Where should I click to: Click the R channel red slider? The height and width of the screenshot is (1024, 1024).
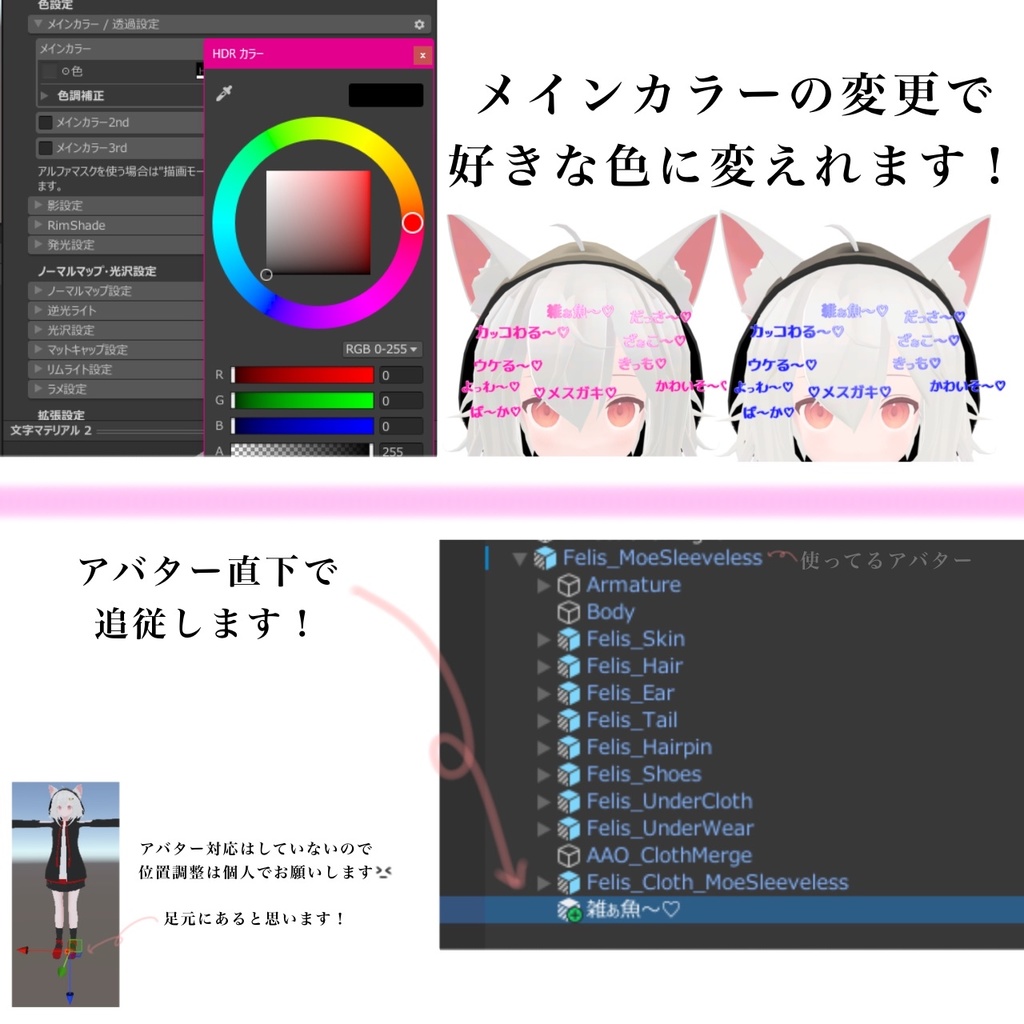coord(303,375)
